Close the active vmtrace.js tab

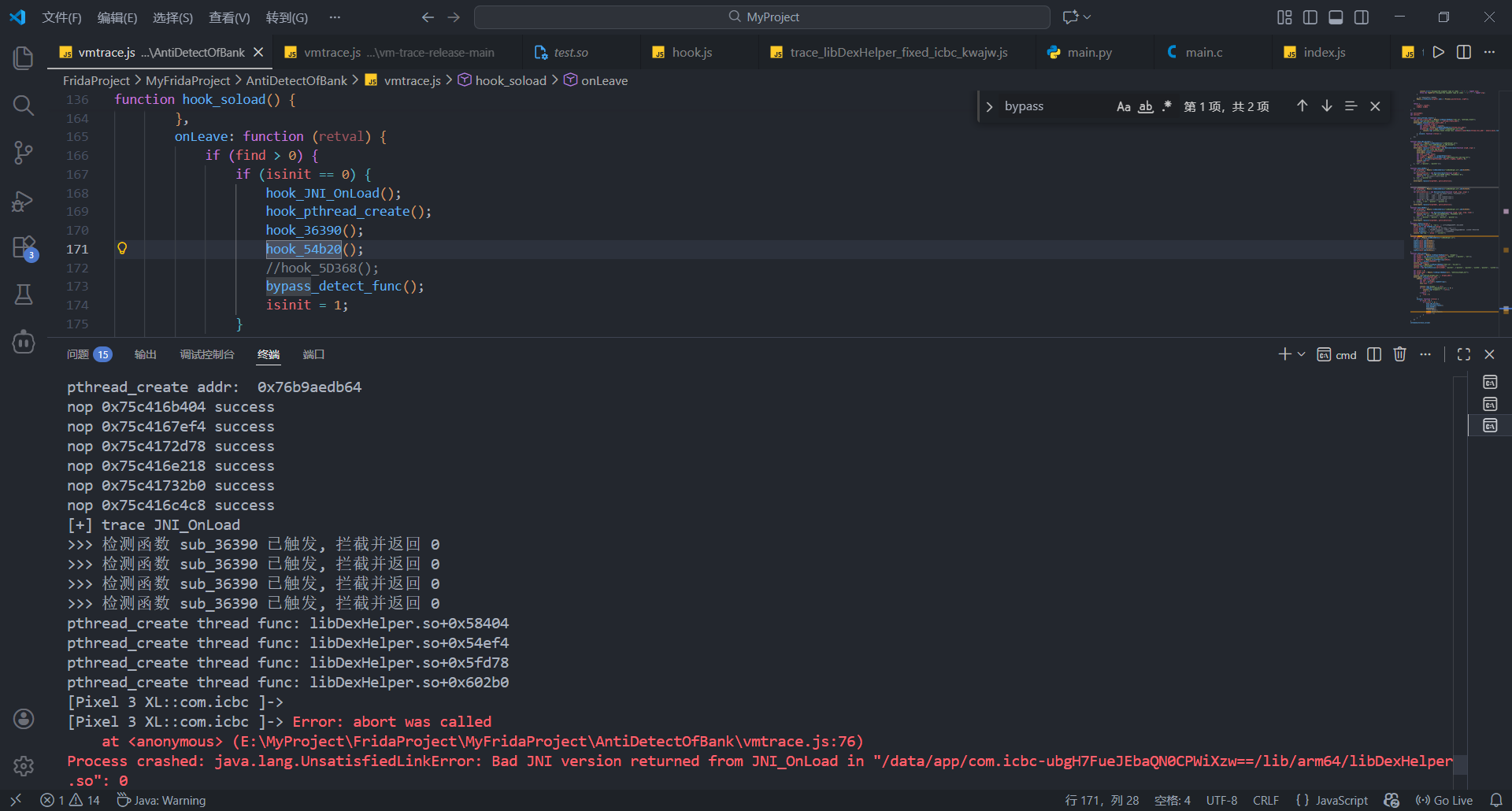(258, 52)
